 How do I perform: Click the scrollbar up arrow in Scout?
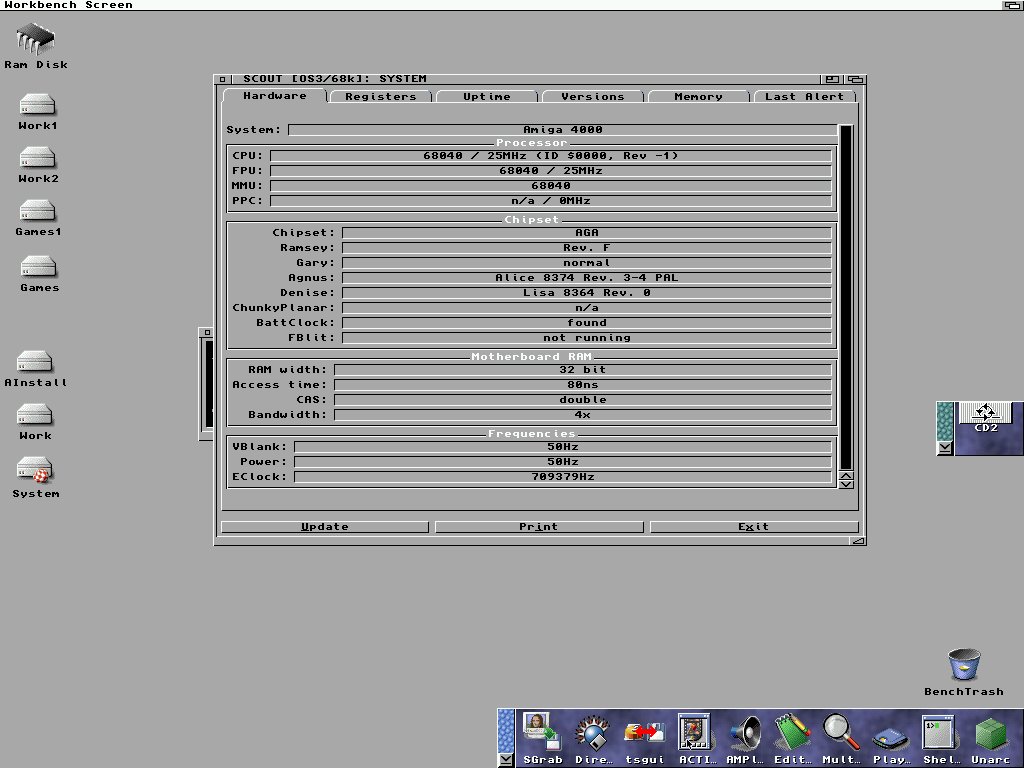[x=846, y=475]
